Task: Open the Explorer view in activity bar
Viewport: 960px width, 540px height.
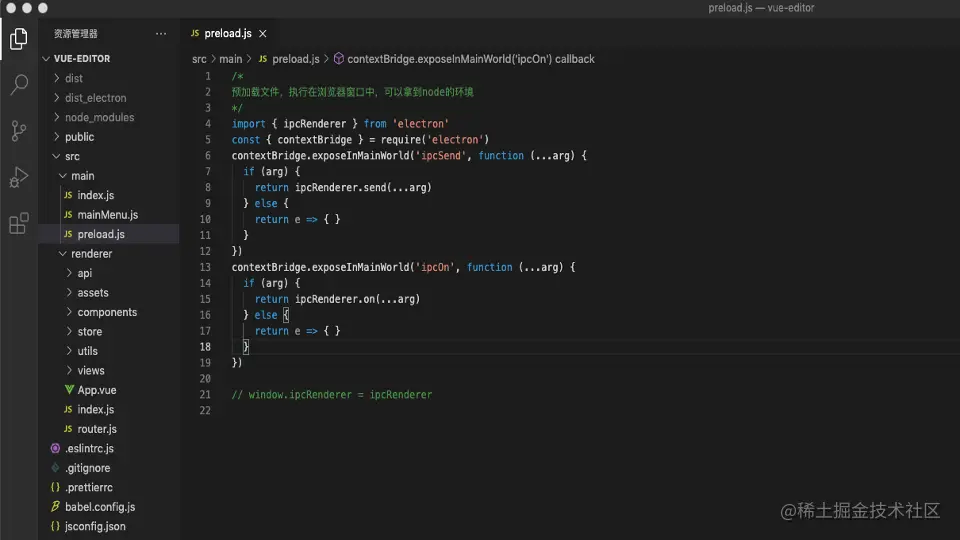Action: click(19, 39)
